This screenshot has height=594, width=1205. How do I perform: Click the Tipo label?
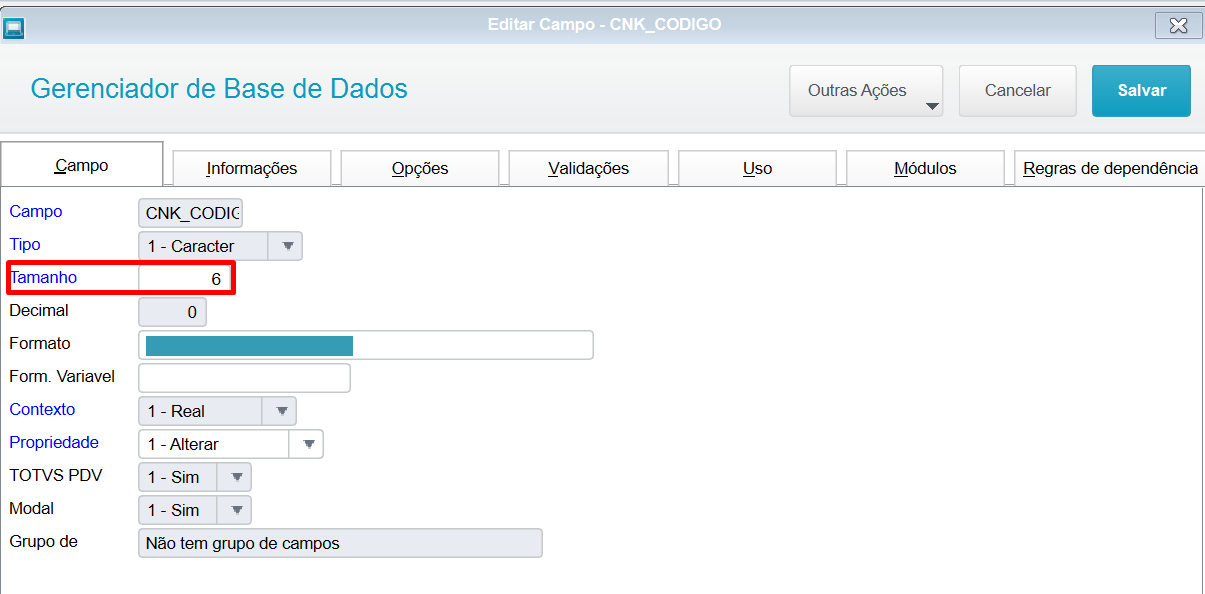pyautogui.click(x=25, y=244)
